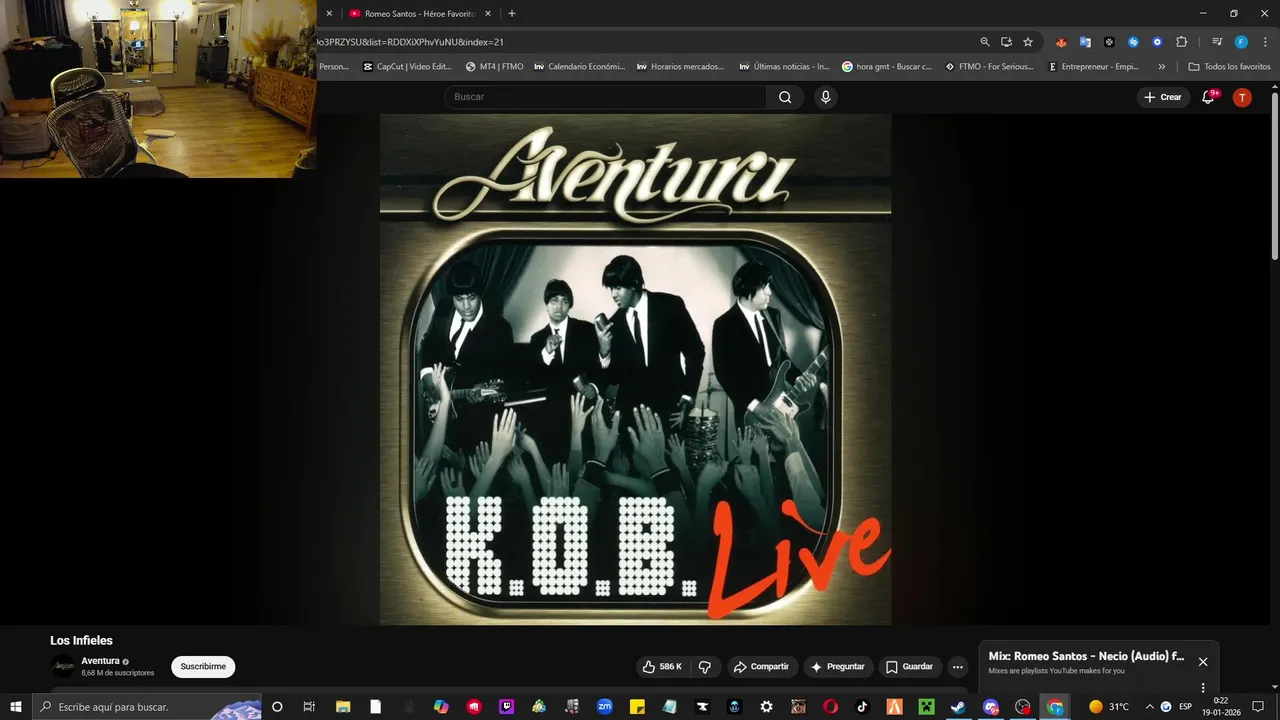
Task: Open "hora gmt - Buscar" bookmark
Action: [887, 66]
